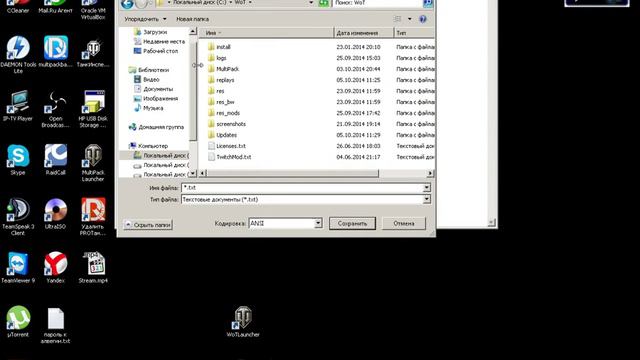Open the view options dropdown arrow
Image resolution: width=640 pixels, height=360 pixels.
pyautogui.click(x=409, y=19)
